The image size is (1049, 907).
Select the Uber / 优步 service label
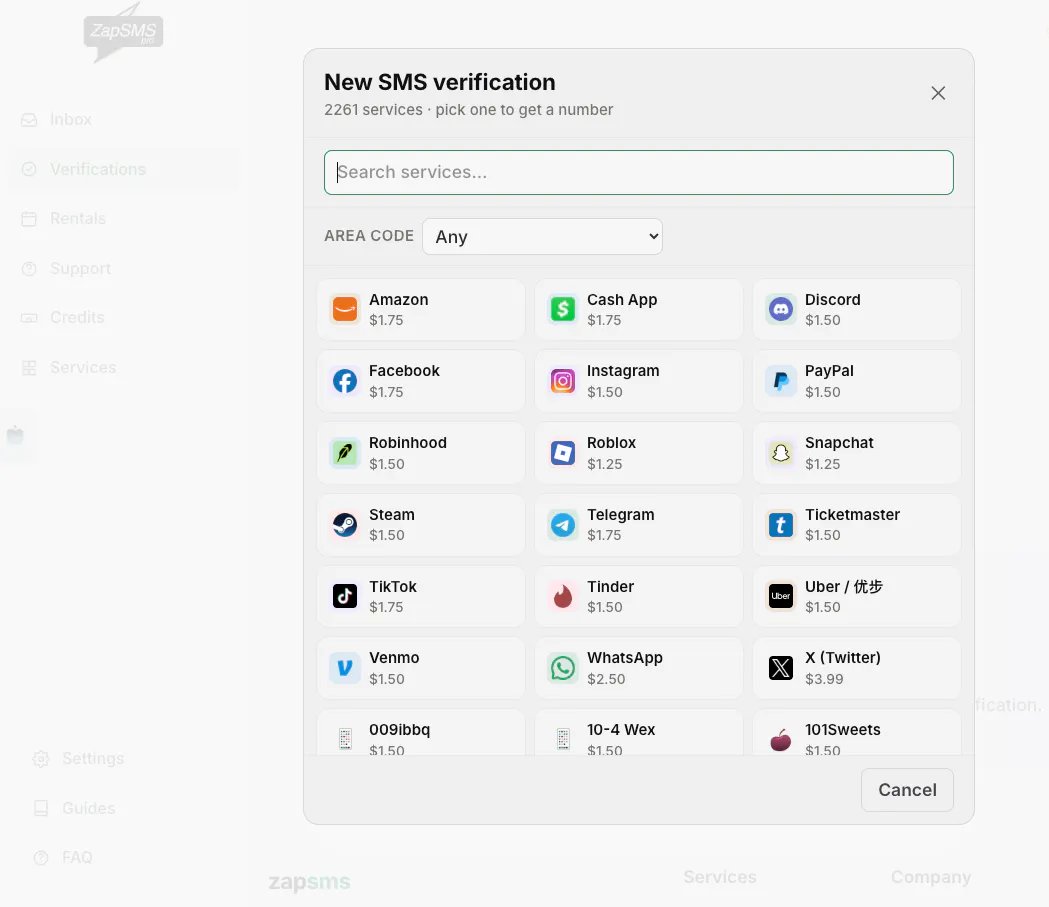pyautogui.click(x=844, y=587)
